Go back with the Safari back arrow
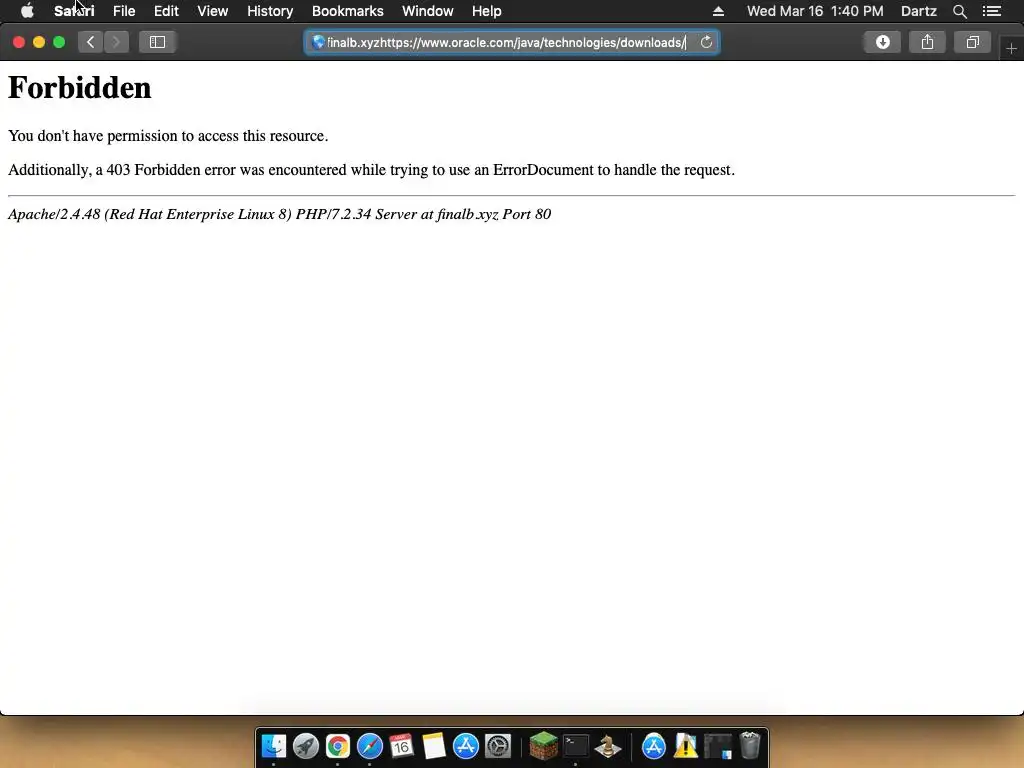This screenshot has width=1024, height=768. pyautogui.click(x=91, y=42)
